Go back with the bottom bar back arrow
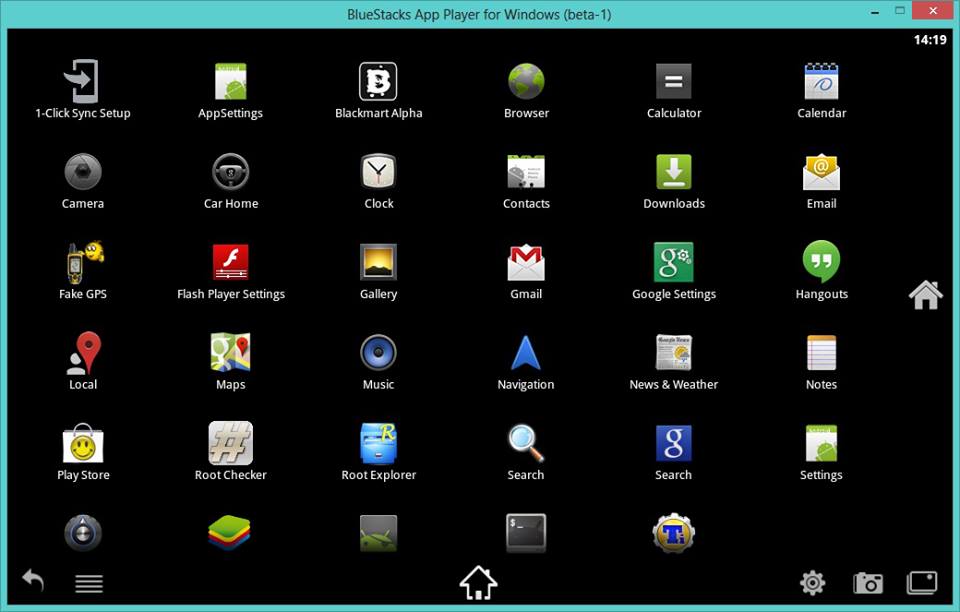The image size is (960, 612). point(33,580)
